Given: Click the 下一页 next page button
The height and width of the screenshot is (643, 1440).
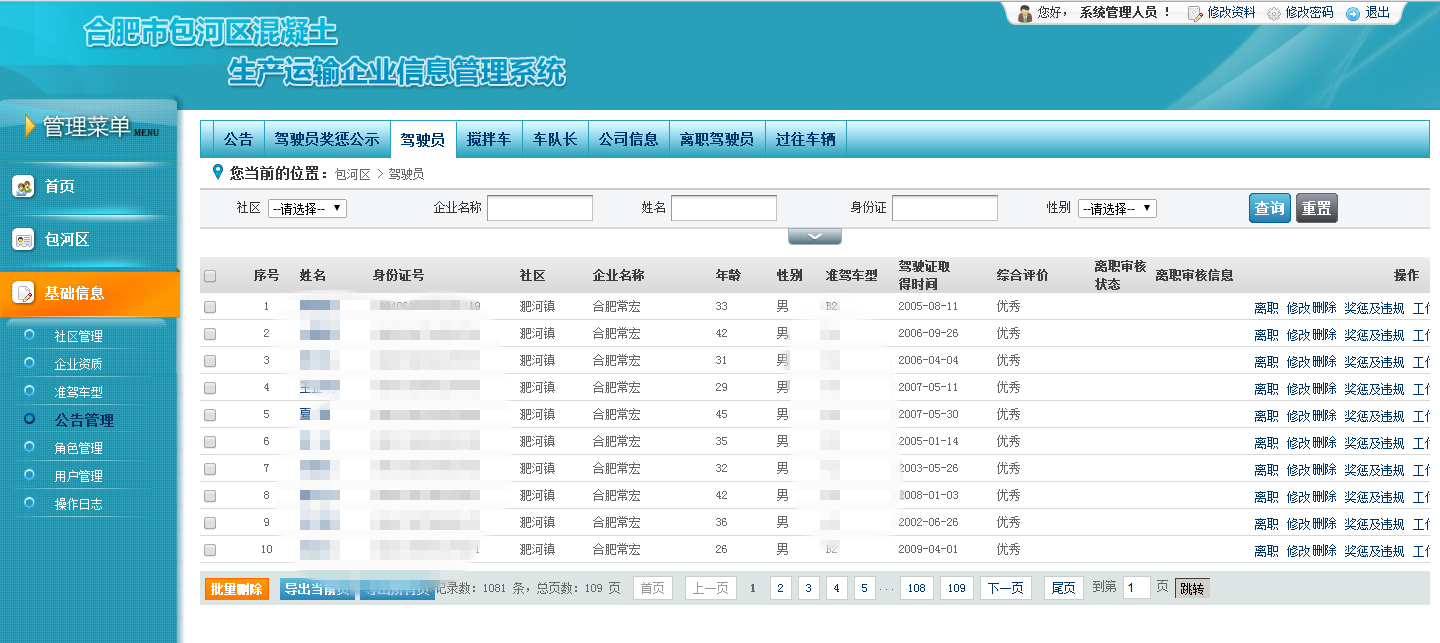Looking at the screenshot, I should pos(1006,588).
